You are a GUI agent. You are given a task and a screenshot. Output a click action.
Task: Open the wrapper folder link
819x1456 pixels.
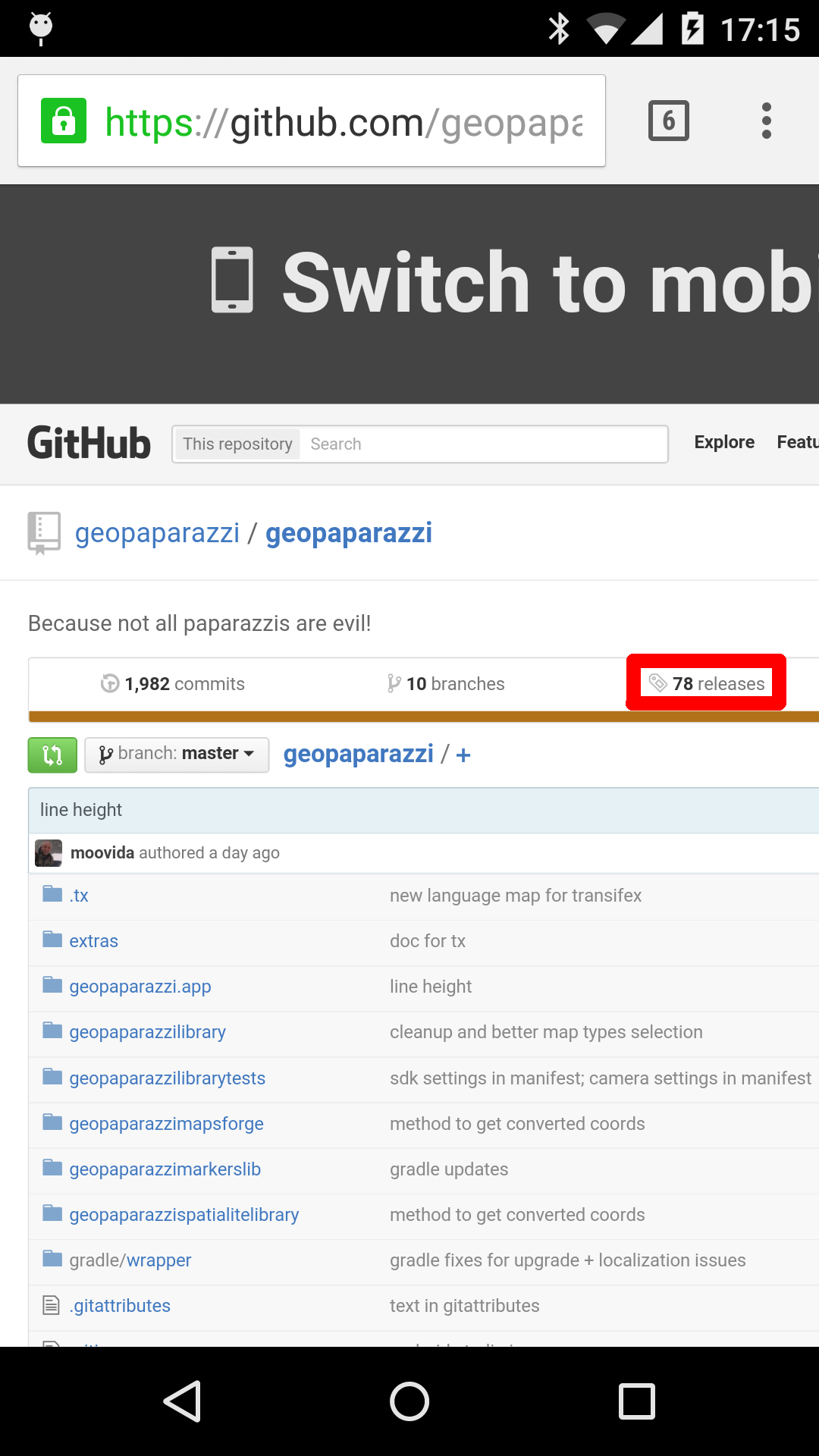click(x=159, y=1260)
